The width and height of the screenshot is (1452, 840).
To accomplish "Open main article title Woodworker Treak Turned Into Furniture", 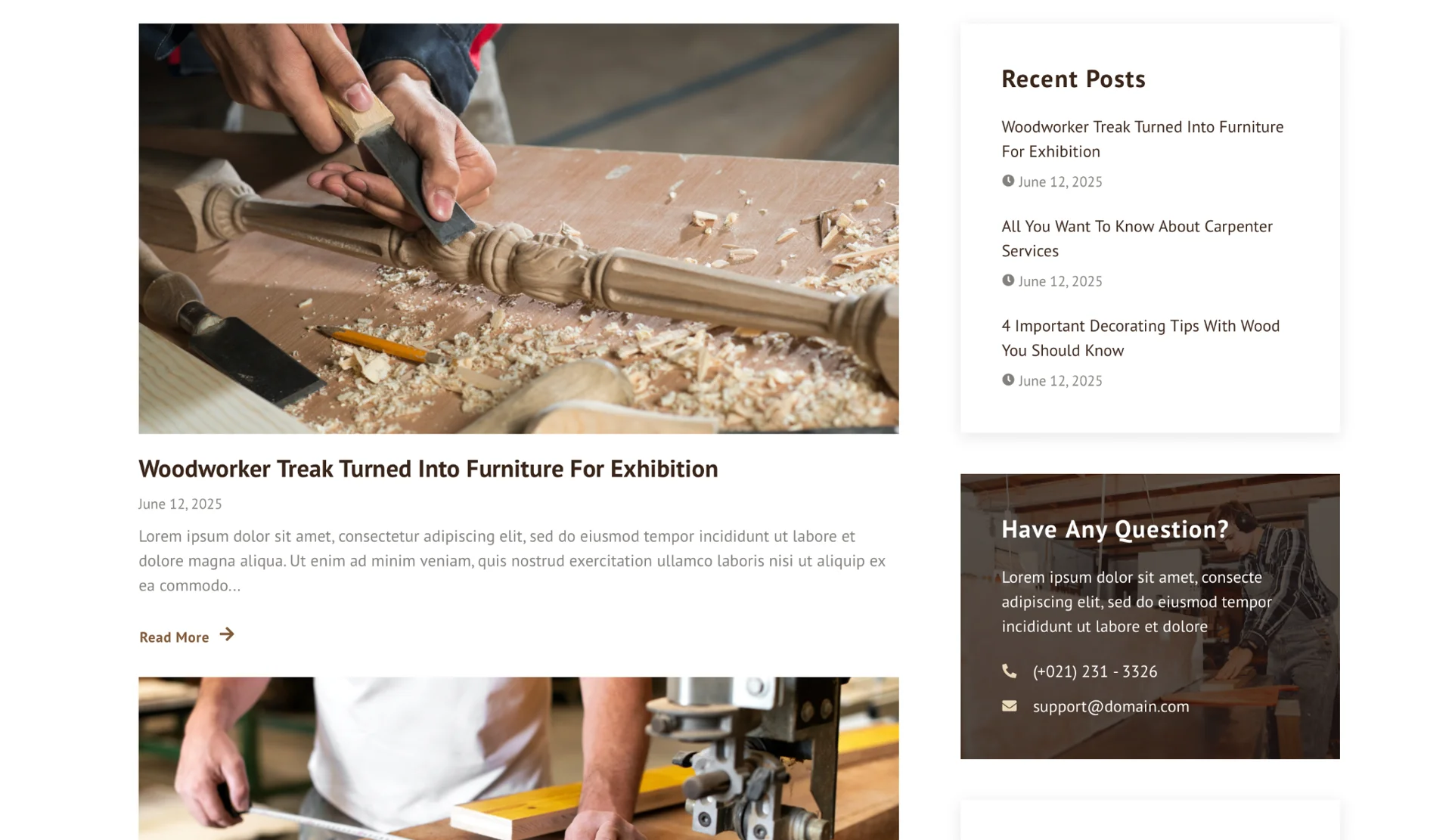I will point(428,469).
